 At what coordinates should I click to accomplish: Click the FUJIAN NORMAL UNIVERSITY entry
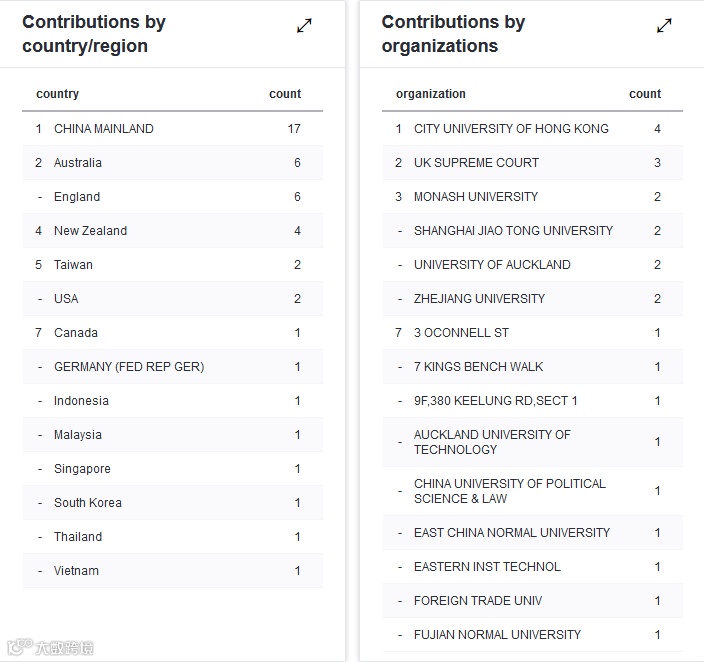pyautogui.click(x=497, y=635)
